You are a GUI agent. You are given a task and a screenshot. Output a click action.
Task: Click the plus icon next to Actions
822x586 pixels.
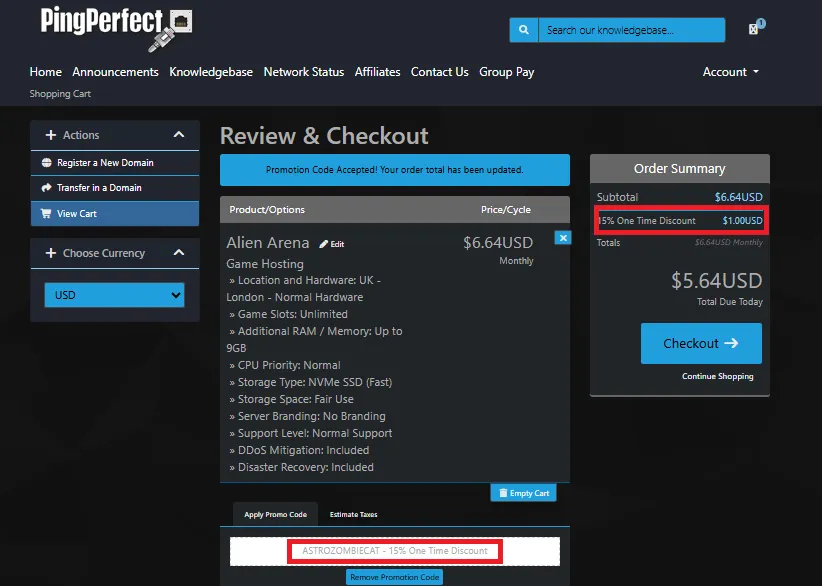(x=51, y=135)
